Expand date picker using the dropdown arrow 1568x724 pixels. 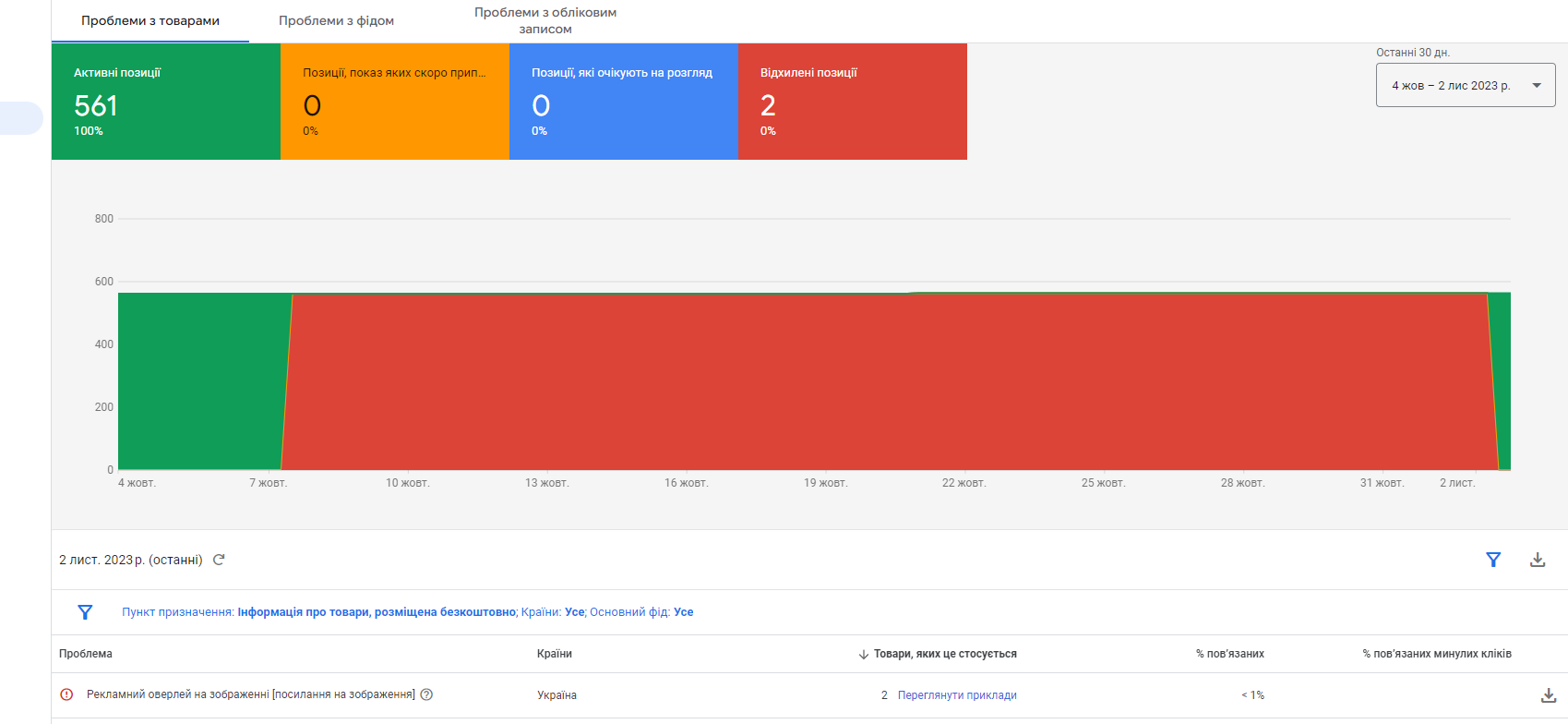point(1537,86)
